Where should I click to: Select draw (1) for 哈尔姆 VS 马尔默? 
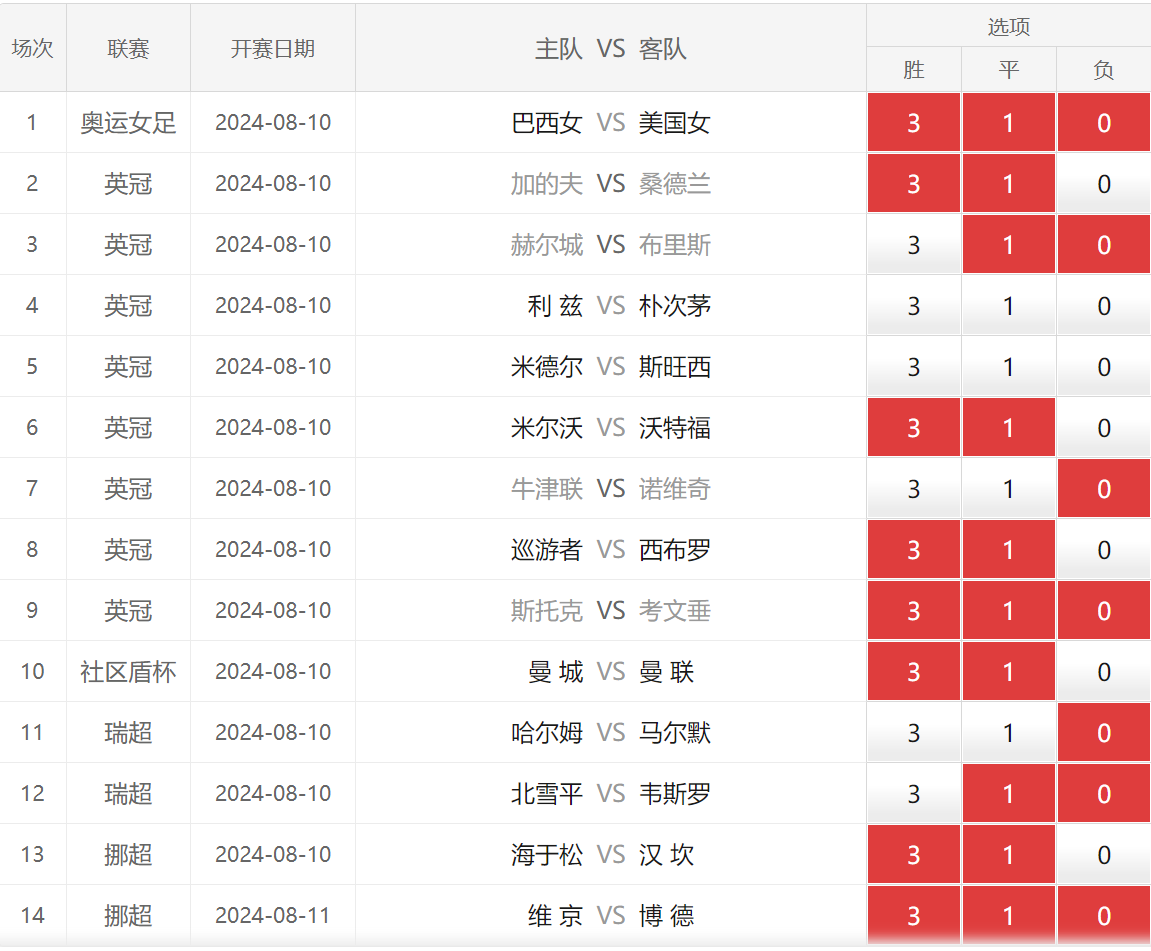pos(1009,732)
